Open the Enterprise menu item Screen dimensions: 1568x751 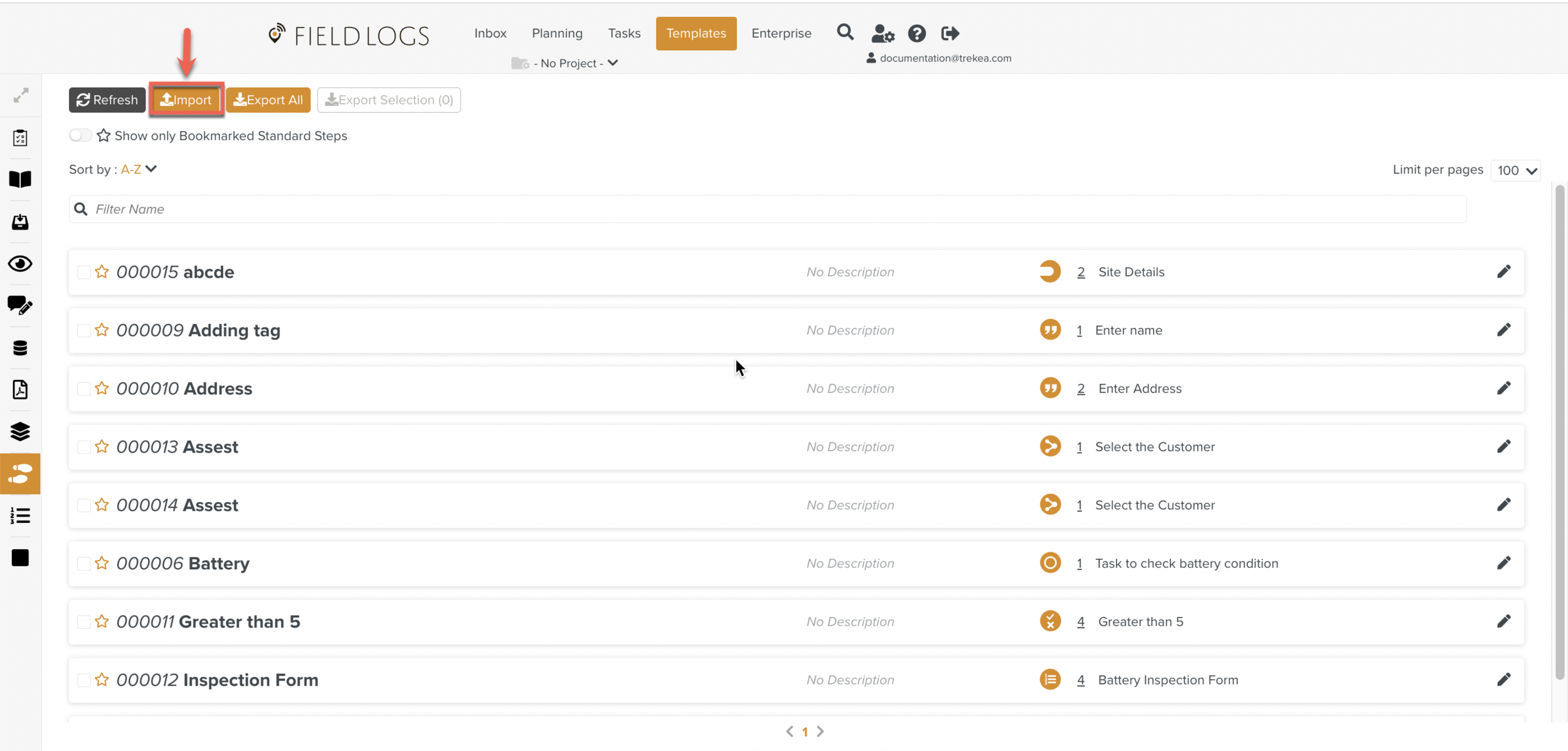[x=781, y=33]
